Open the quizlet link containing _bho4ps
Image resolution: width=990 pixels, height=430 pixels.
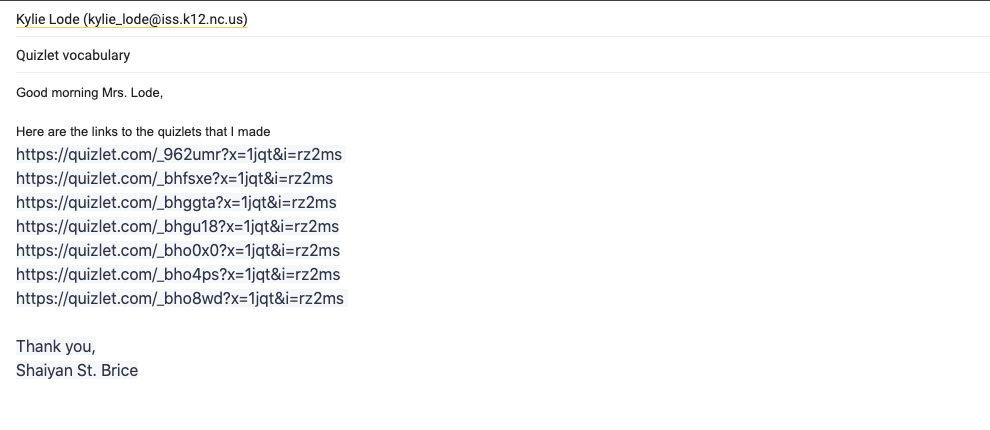(178, 275)
